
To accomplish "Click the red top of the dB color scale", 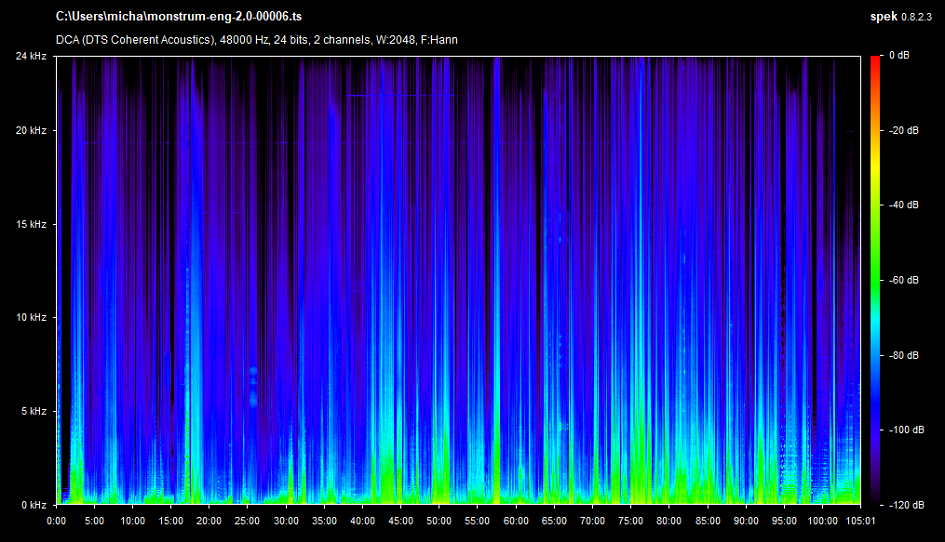I will coord(875,62).
